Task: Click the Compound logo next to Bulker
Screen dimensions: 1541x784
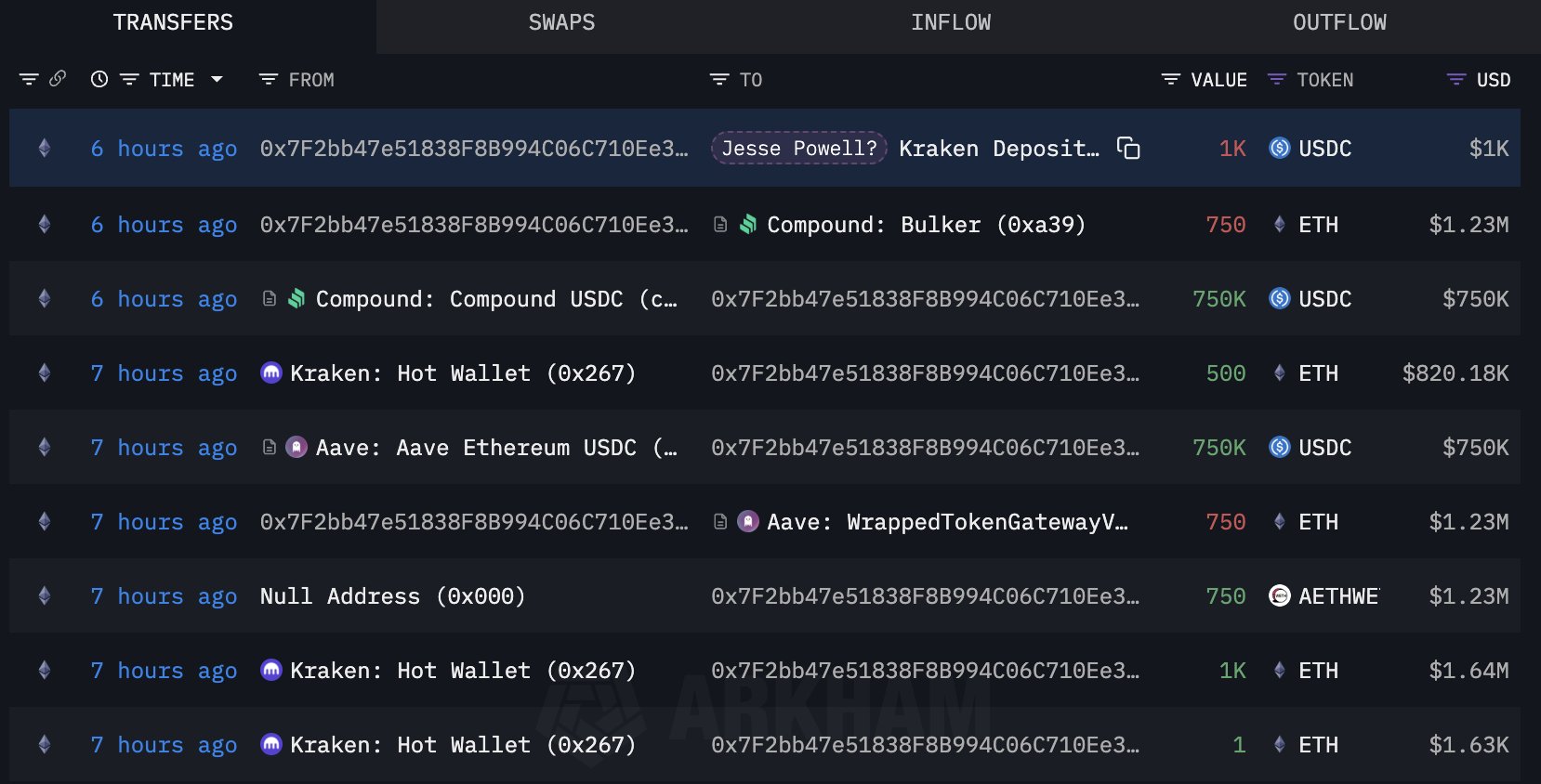Action: point(748,225)
